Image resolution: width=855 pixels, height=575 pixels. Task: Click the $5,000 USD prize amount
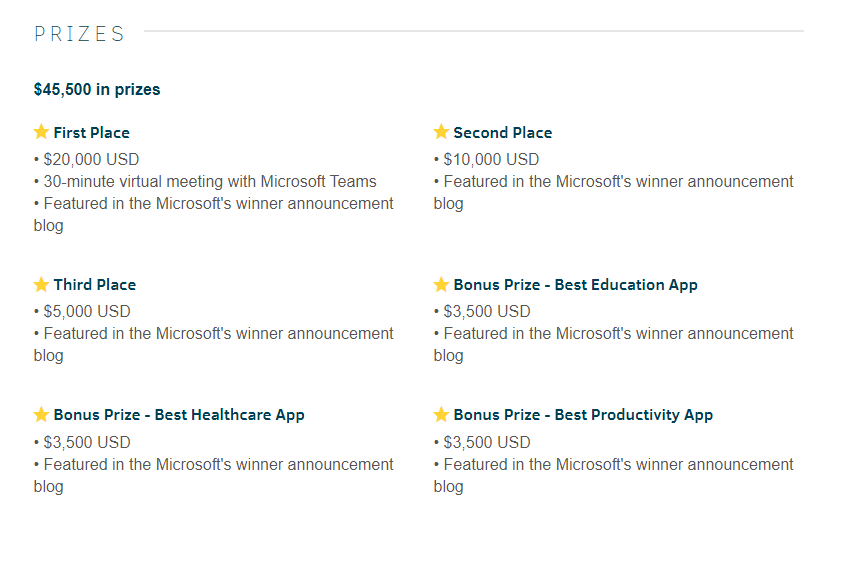(87, 311)
